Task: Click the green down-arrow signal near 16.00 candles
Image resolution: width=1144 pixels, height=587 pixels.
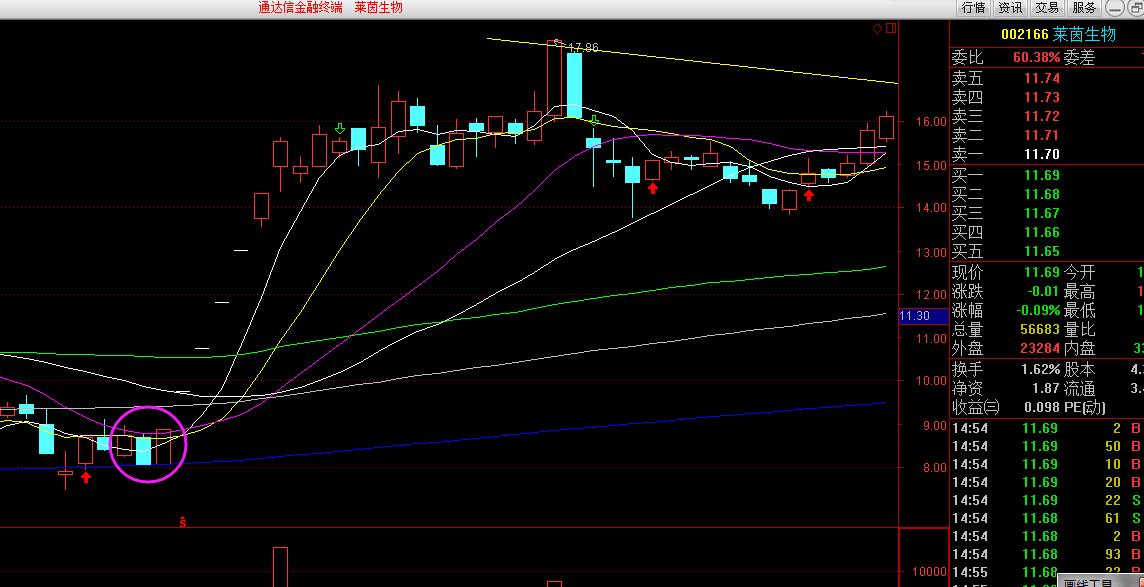Action: 339,129
